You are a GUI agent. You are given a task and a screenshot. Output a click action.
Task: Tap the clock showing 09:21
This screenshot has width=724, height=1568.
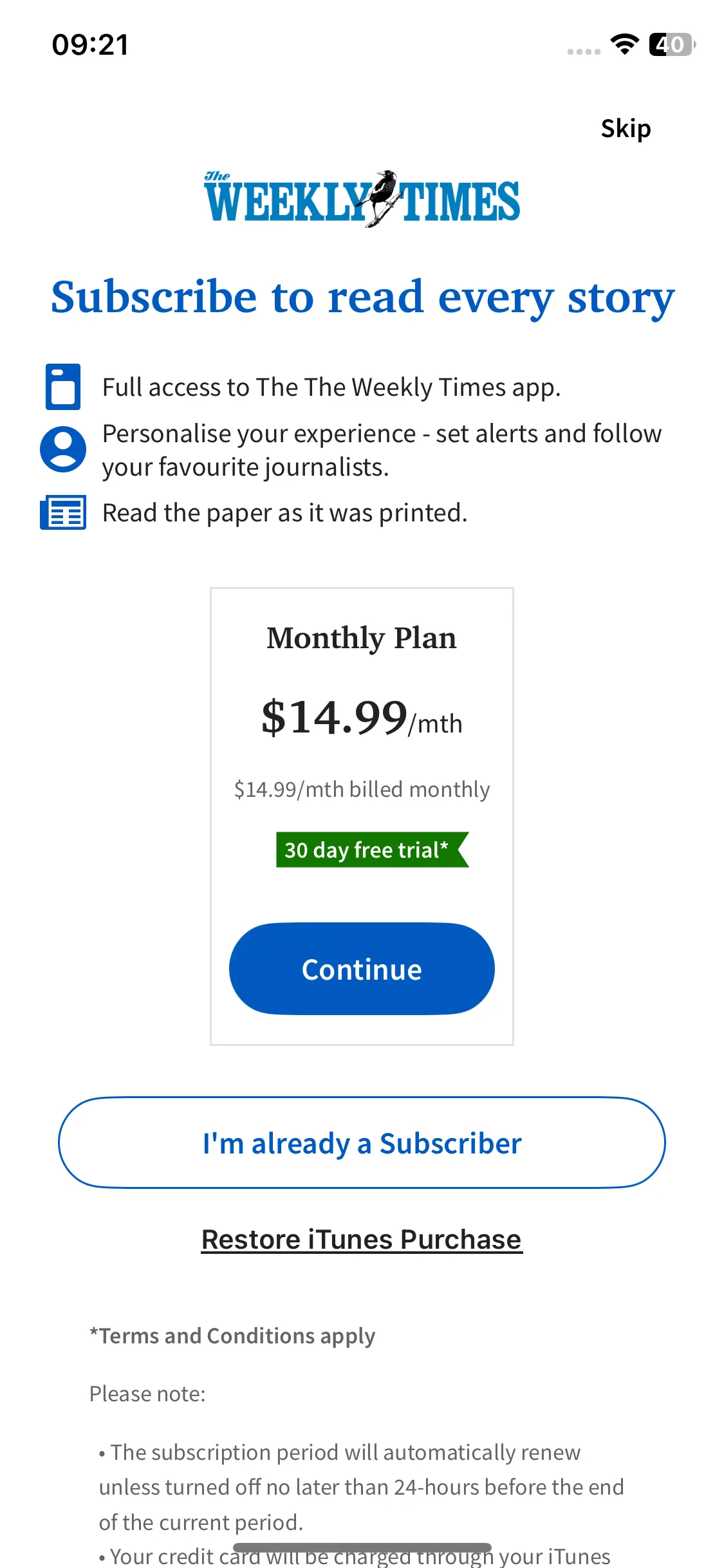pos(91,45)
